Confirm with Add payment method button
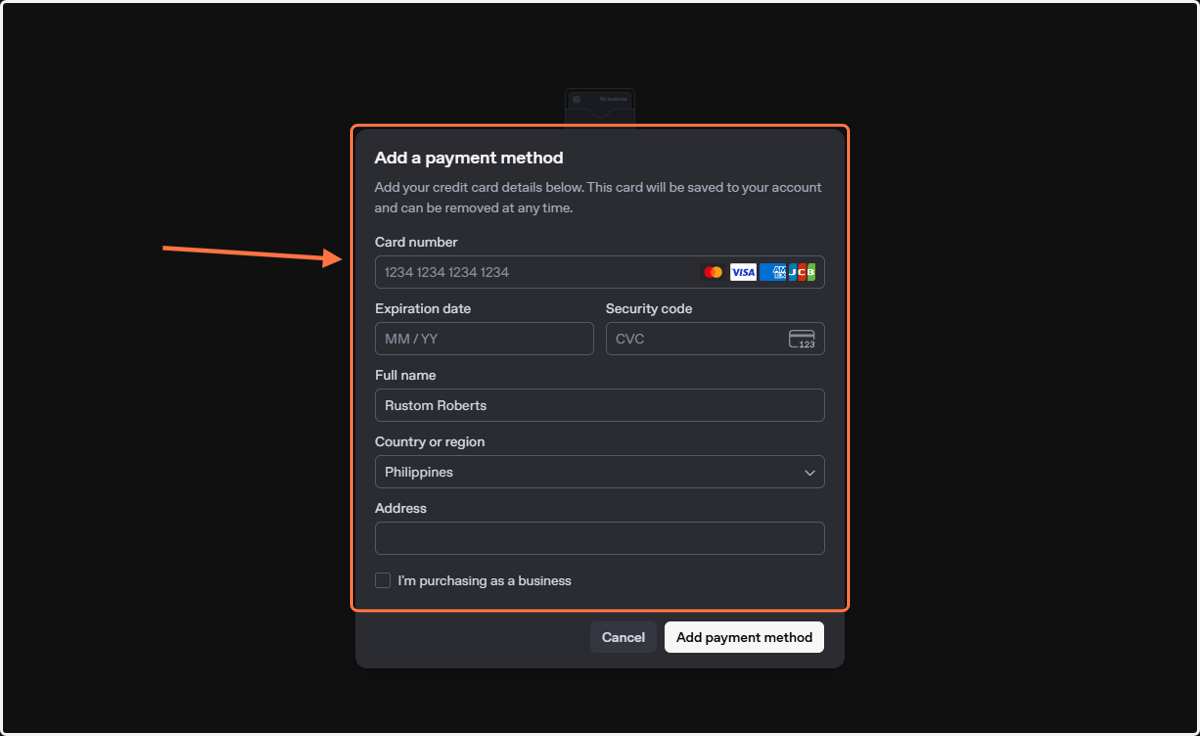This screenshot has width=1200, height=736. [744, 637]
